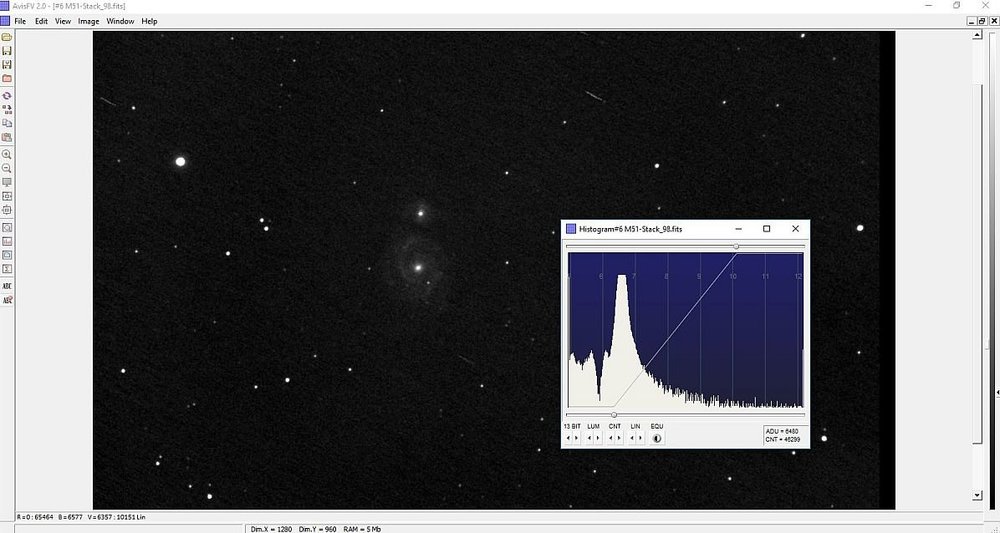Click the vertical scrollbar up arrow
The image size is (1000, 533).
pyautogui.click(x=977, y=35)
